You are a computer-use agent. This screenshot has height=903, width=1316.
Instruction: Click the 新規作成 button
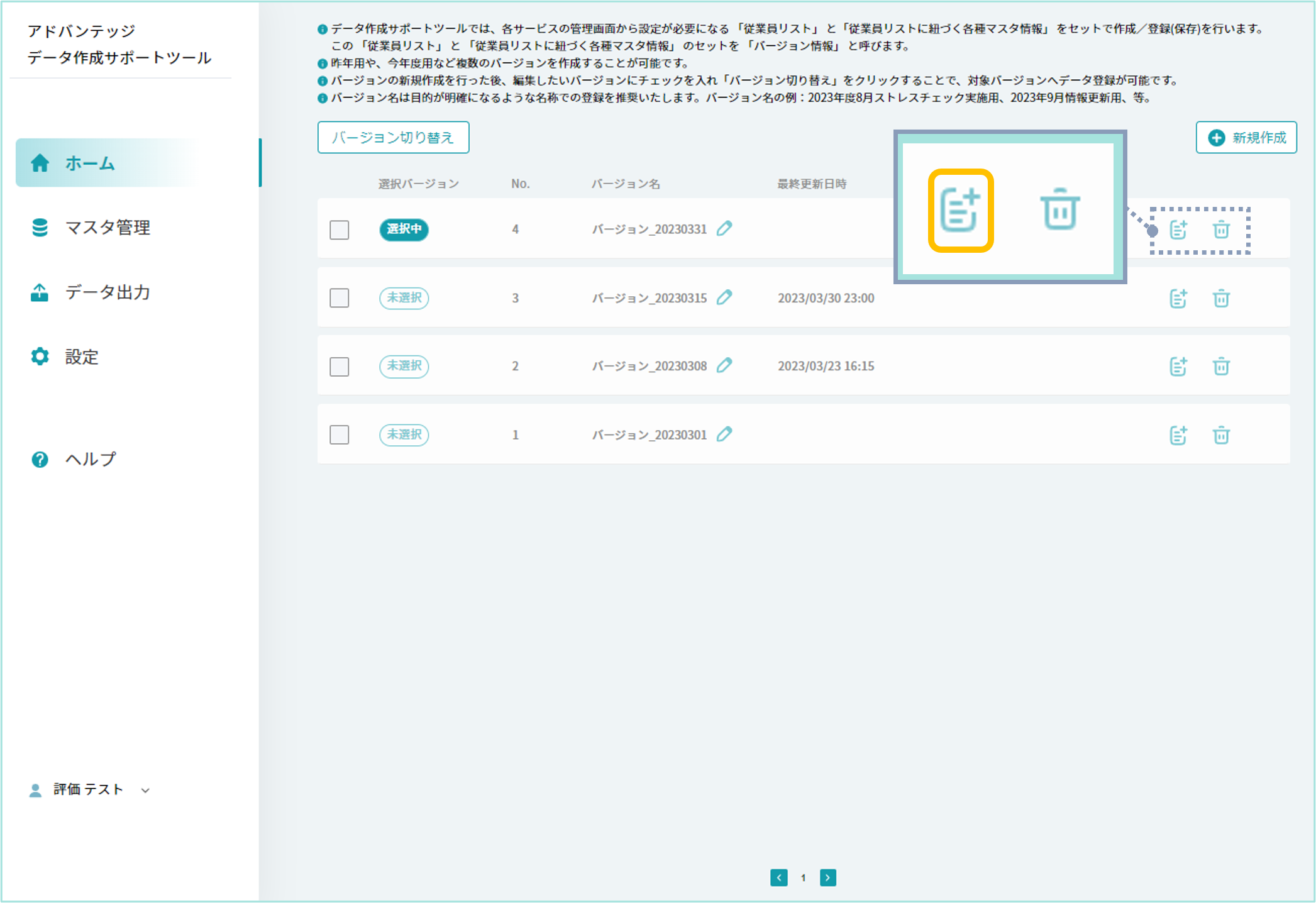1246,137
